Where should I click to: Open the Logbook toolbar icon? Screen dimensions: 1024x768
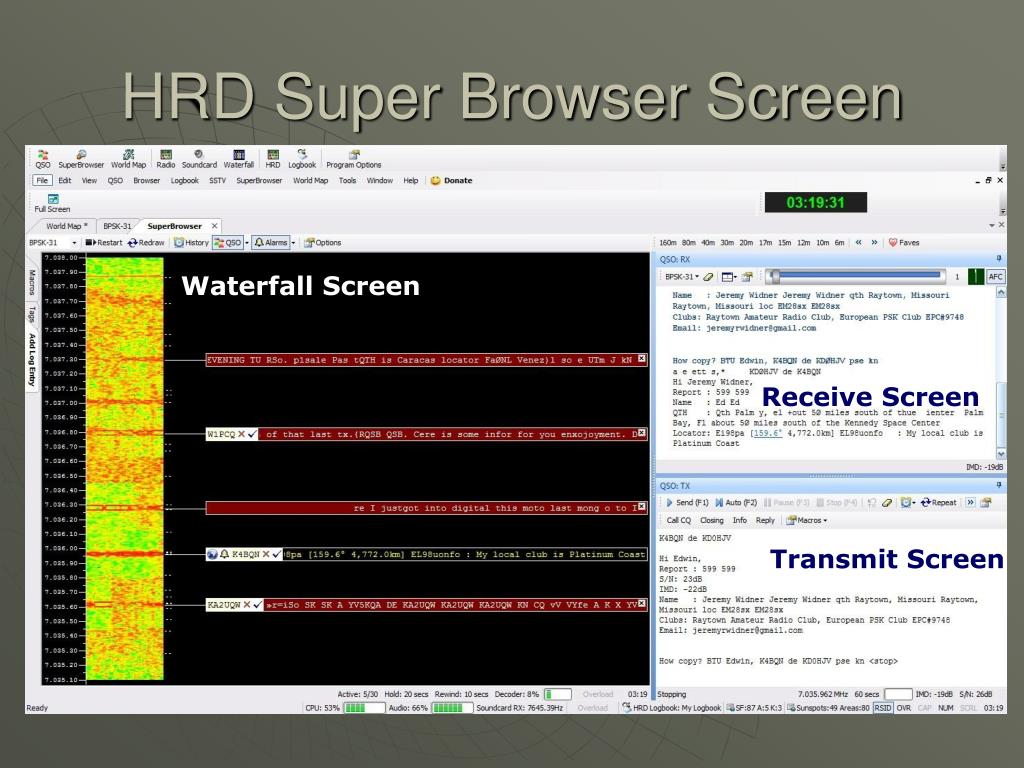[x=302, y=159]
